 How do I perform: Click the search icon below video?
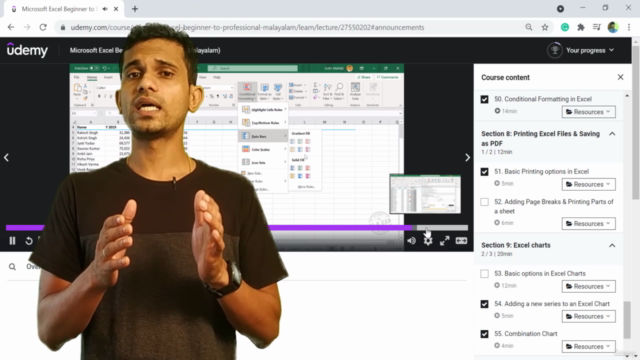coord(12,267)
